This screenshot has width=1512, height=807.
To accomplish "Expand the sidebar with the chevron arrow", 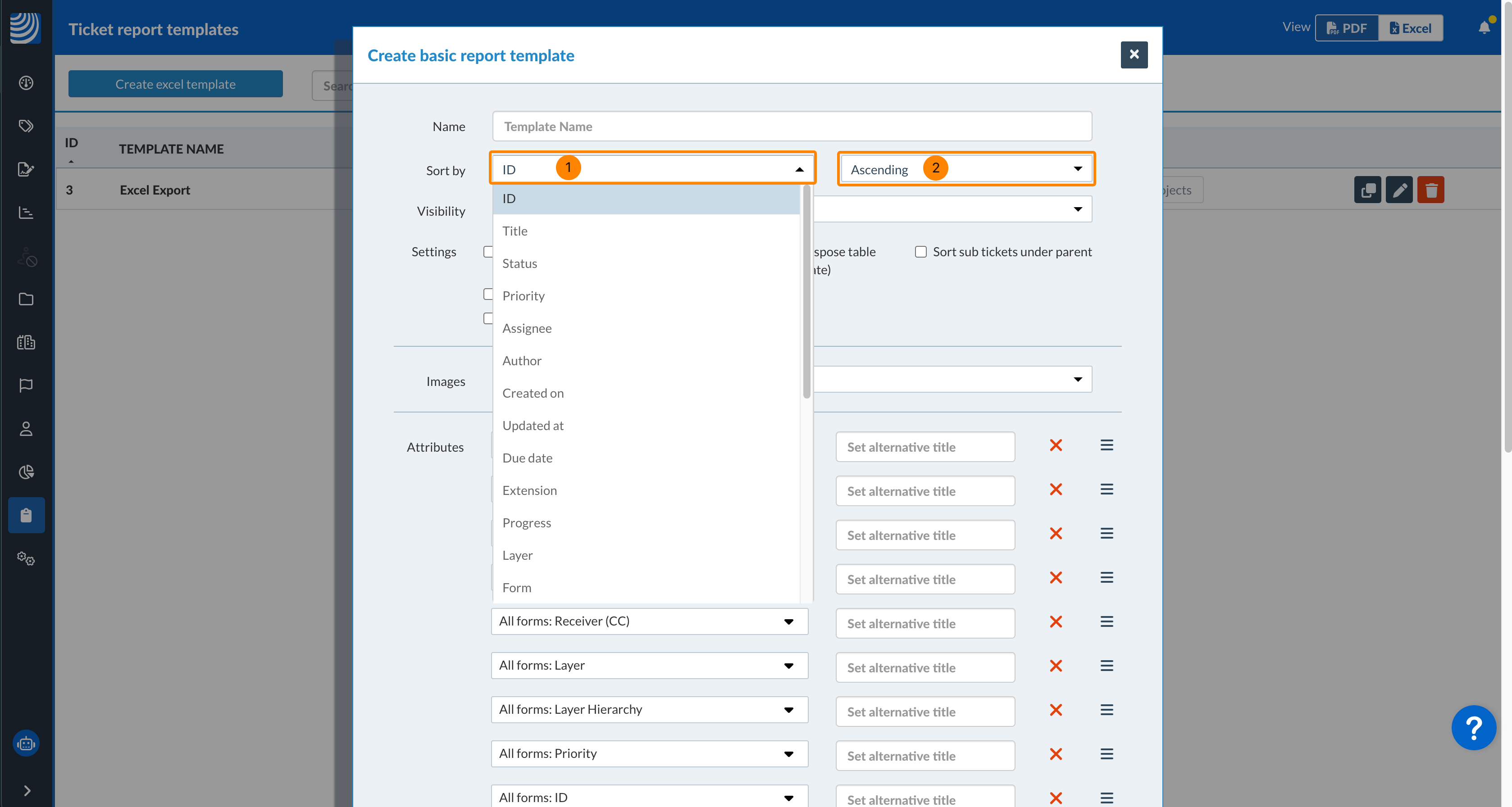I will point(27,791).
